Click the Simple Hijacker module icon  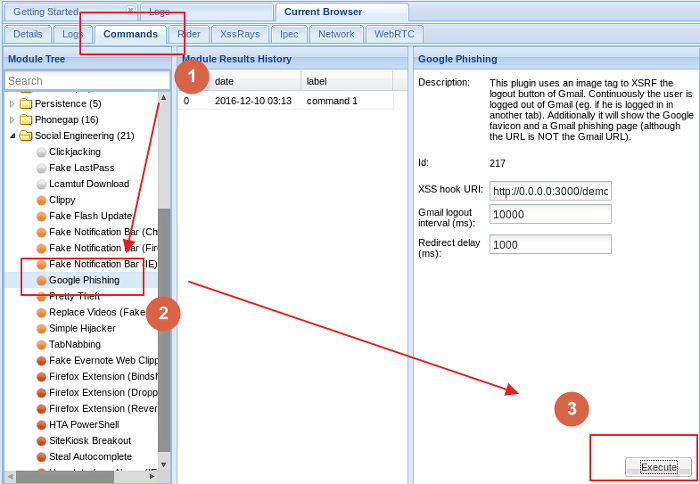point(42,329)
